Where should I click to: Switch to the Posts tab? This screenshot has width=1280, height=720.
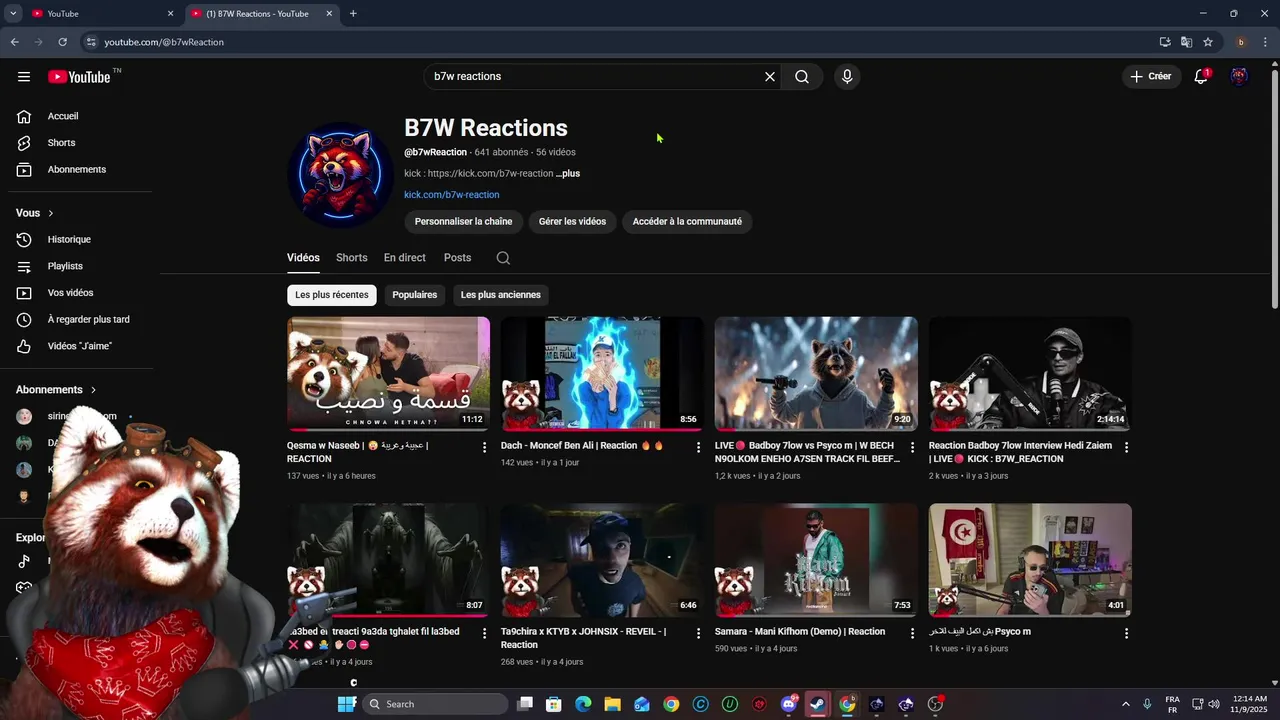pyautogui.click(x=457, y=258)
